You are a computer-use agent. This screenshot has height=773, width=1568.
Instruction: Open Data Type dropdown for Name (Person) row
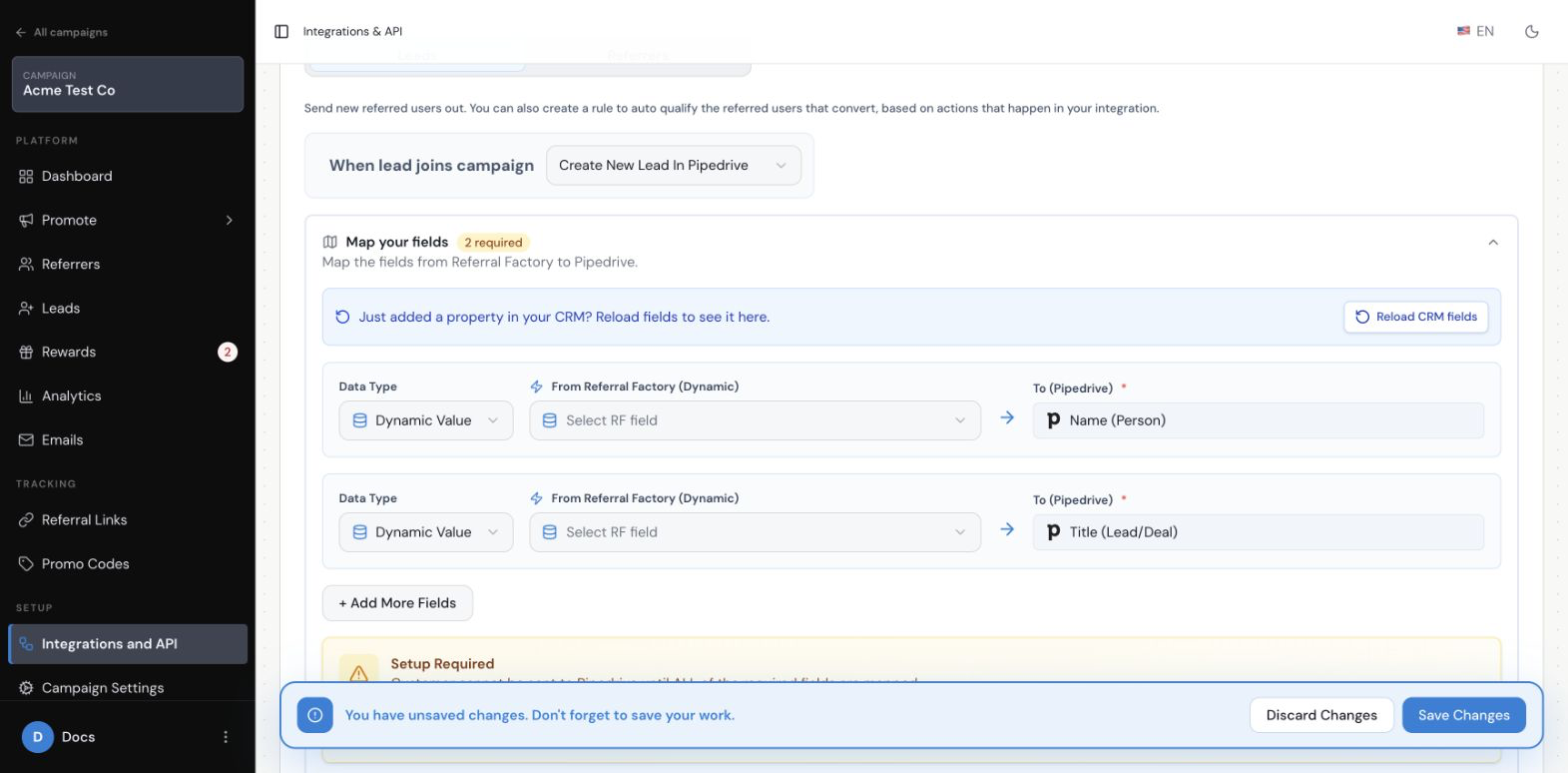pos(426,420)
